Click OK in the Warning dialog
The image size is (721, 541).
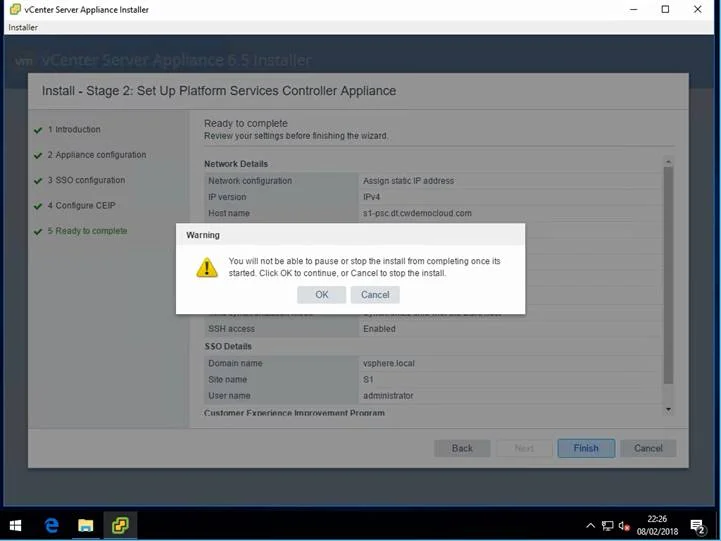tap(321, 295)
